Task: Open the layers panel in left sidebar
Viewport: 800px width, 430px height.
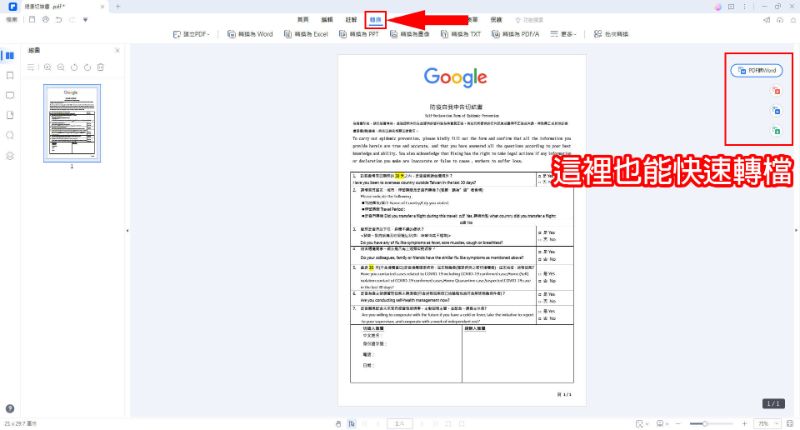Action: point(10,156)
